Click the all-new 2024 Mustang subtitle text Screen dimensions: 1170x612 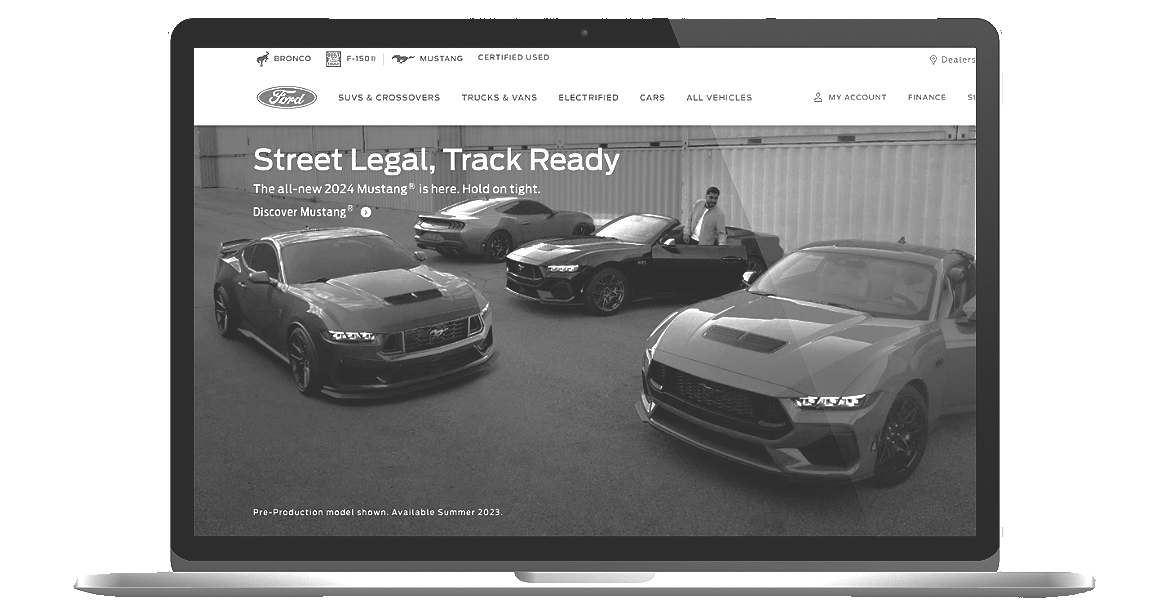pos(396,189)
